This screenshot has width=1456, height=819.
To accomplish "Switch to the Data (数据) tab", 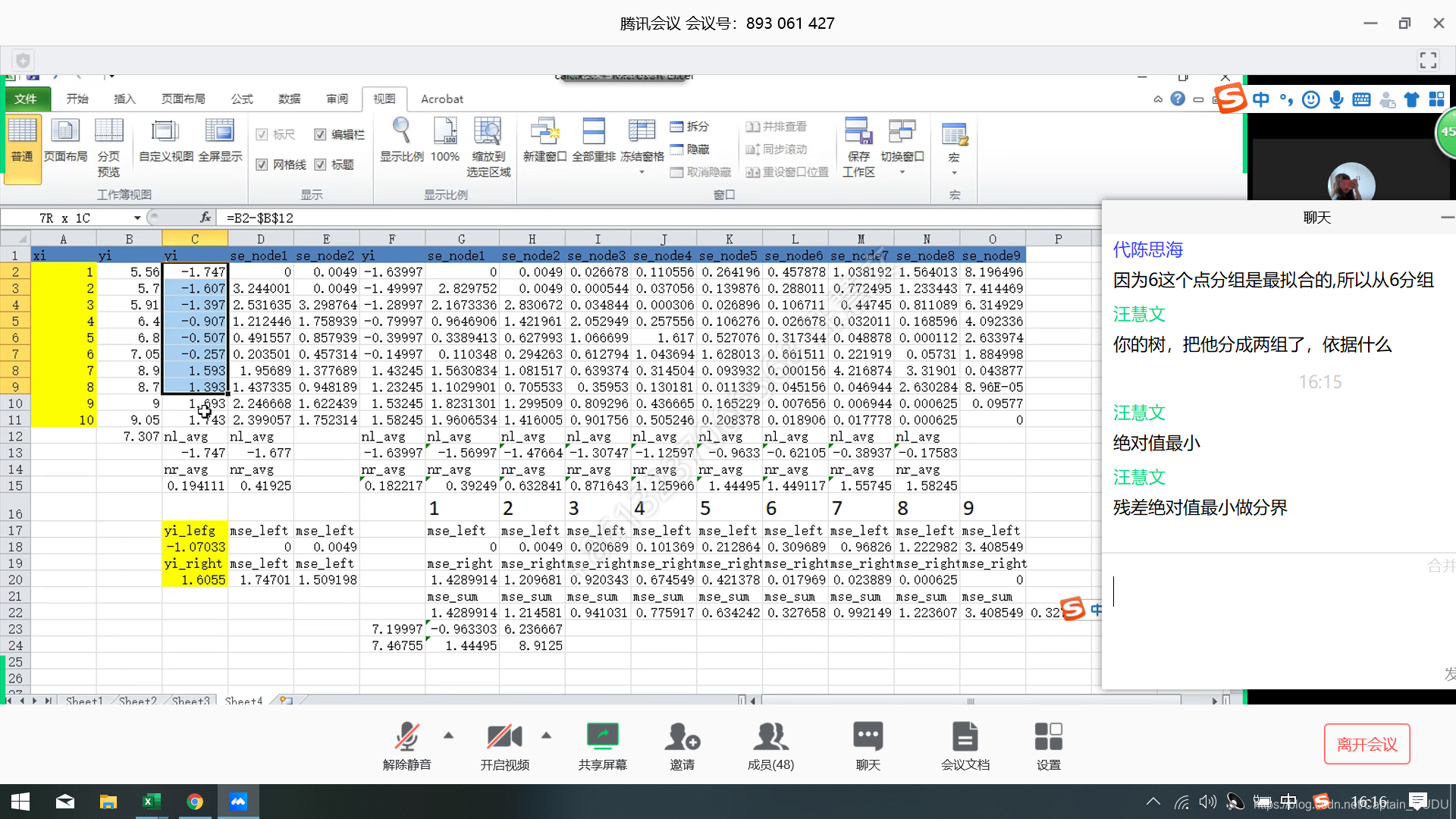I will click(x=290, y=99).
